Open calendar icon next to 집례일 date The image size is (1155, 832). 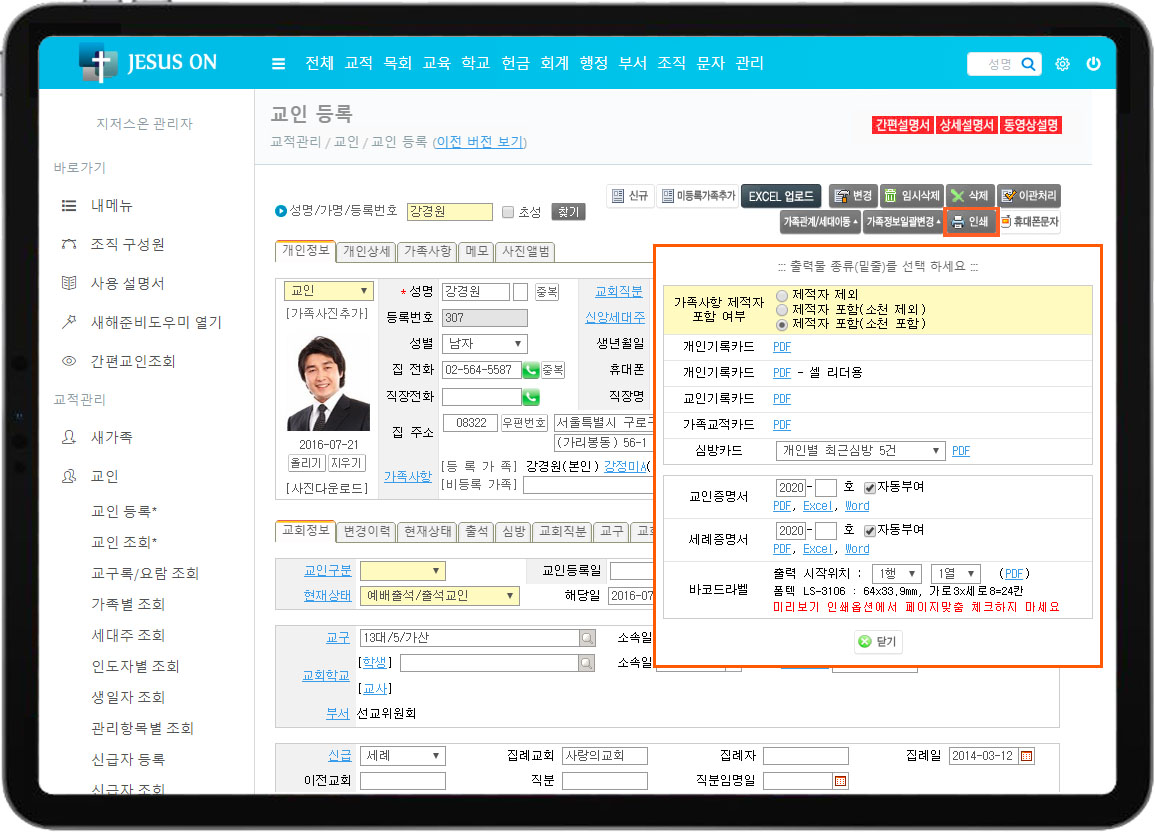pos(1025,756)
